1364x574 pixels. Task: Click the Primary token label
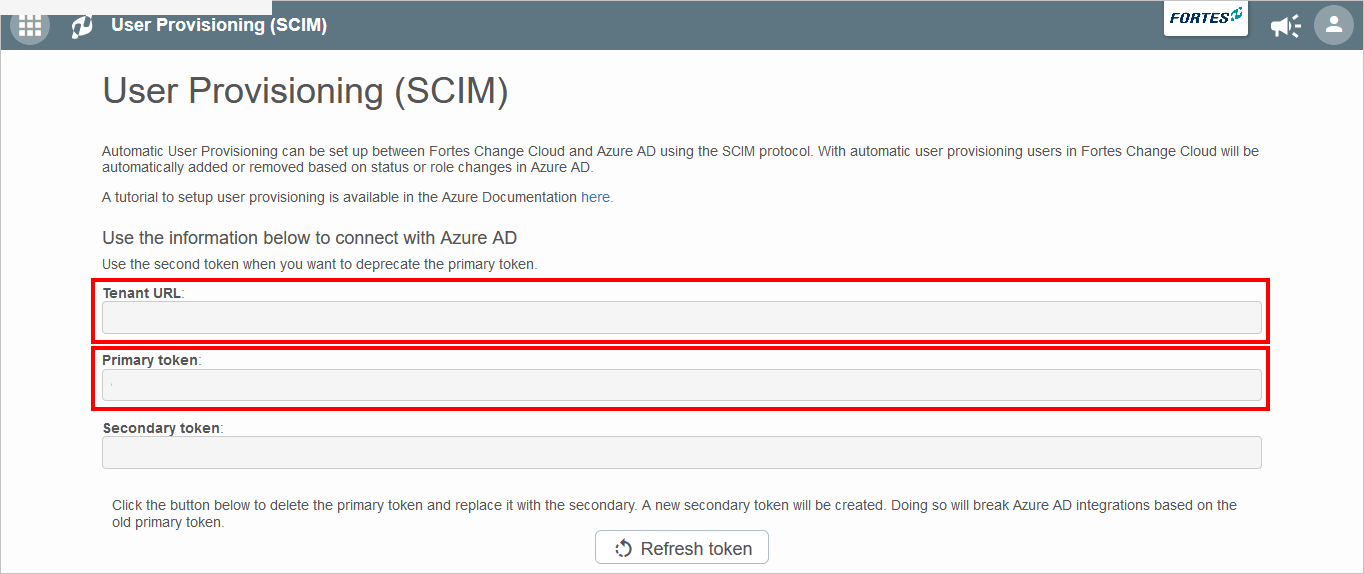click(151, 360)
